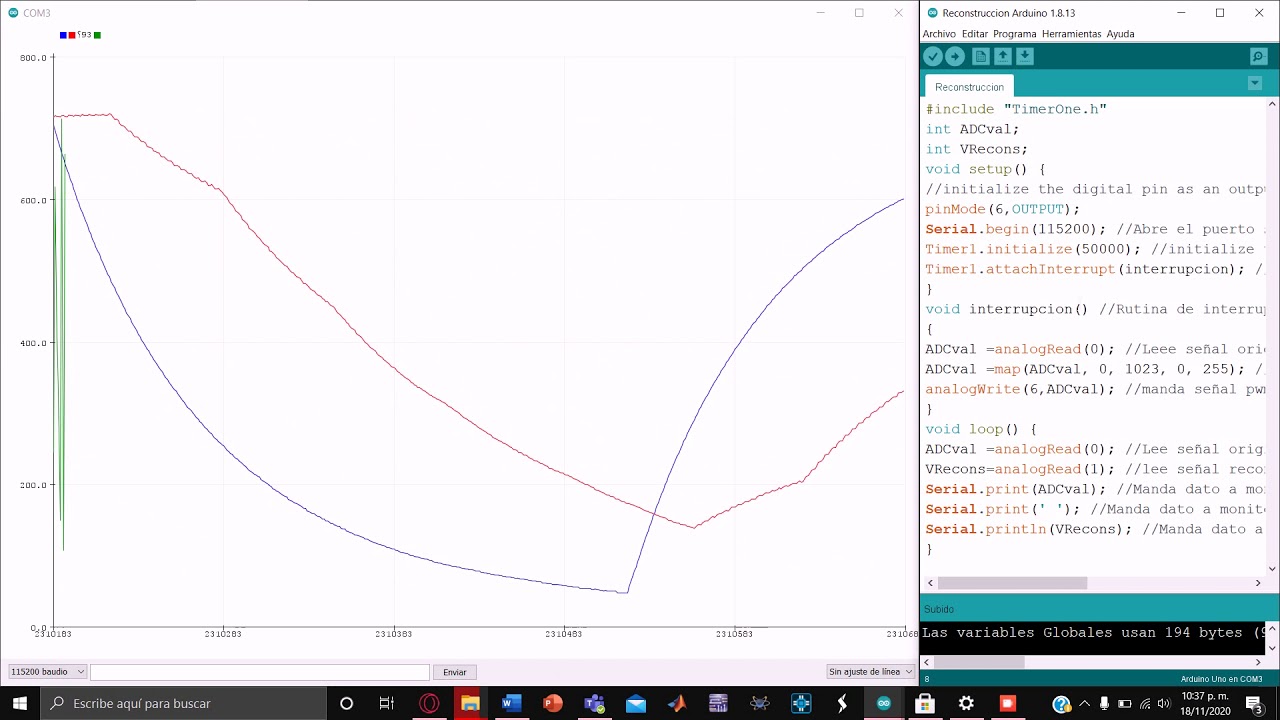This screenshot has height=720, width=1280.
Task: Click the Open sketch (up arrow) icon
Action: 1003,57
